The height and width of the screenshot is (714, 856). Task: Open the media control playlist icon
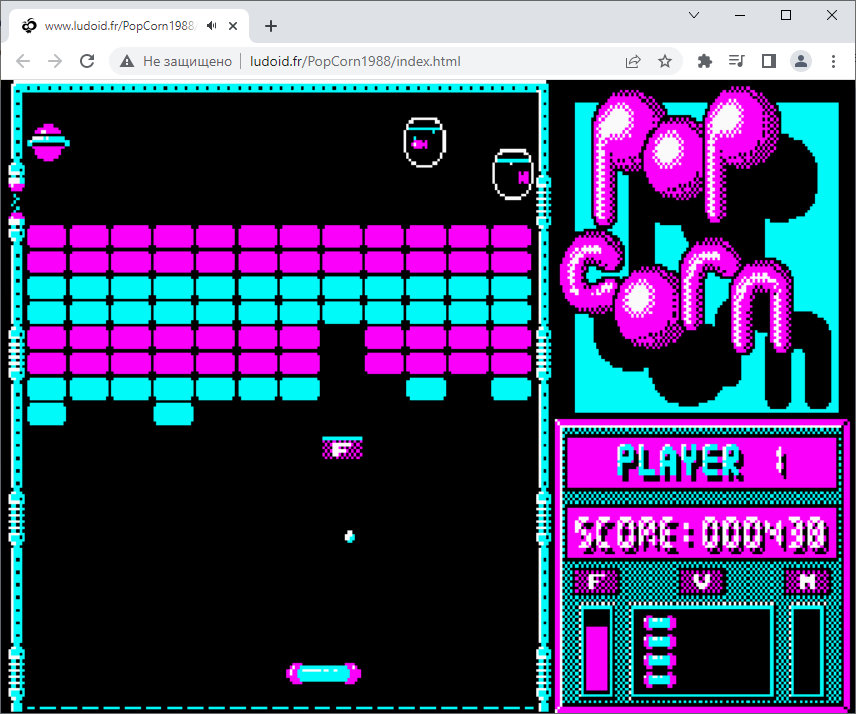coord(736,61)
